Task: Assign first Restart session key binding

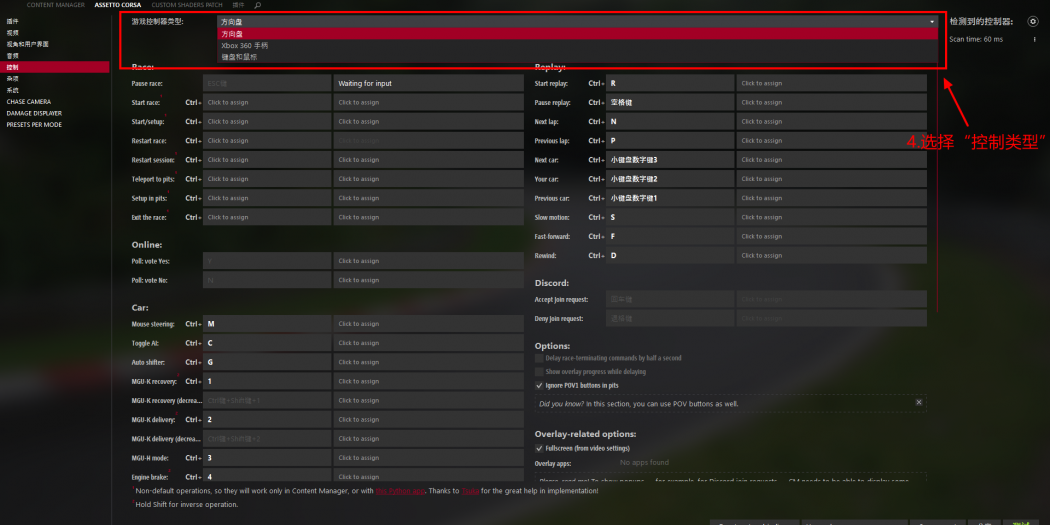Action: 267,159
